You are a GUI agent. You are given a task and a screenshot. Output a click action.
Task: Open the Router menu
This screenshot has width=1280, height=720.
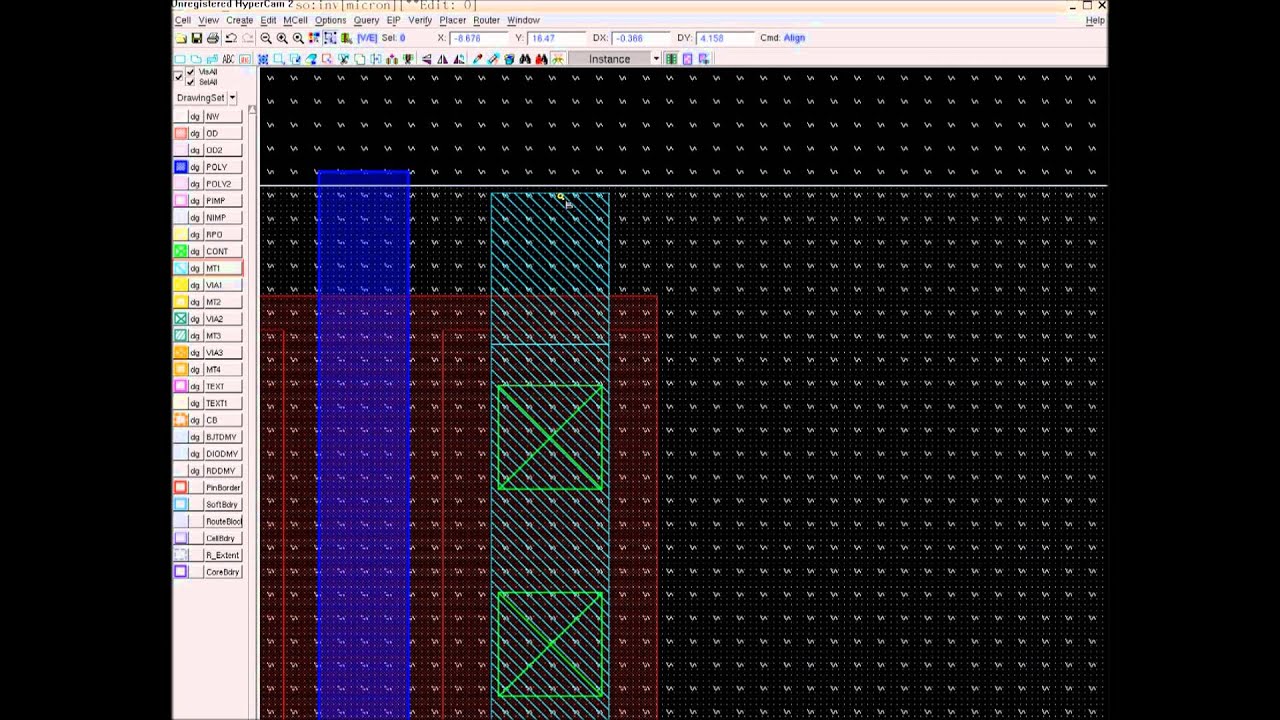(486, 20)
